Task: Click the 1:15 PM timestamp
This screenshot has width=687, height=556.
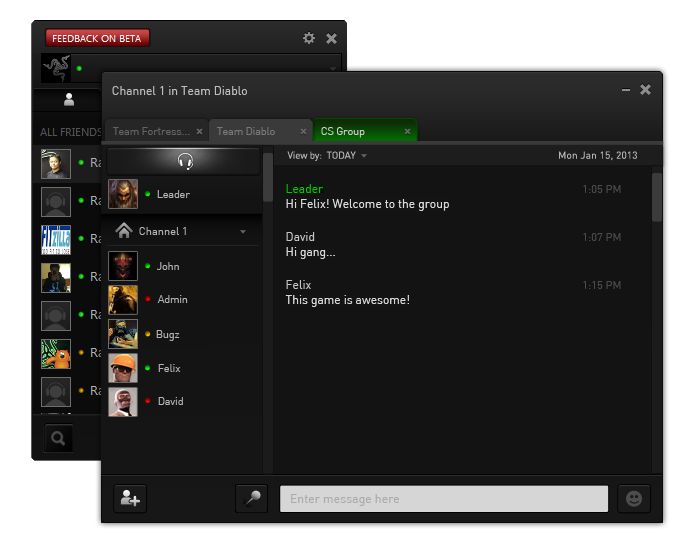Action: coord(602,285)
